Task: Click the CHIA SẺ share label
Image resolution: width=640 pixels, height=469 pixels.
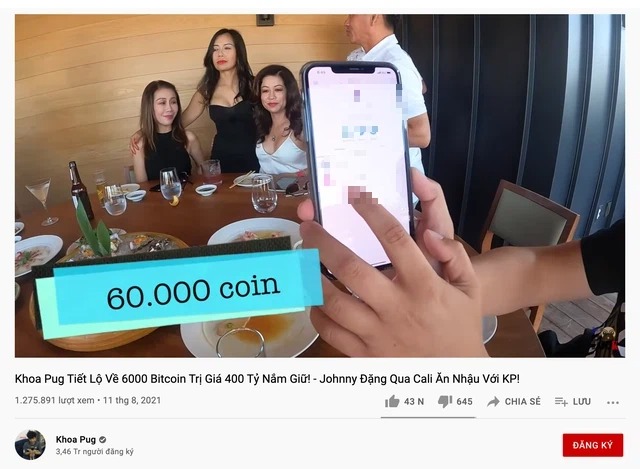Action: tap(522, 402)
